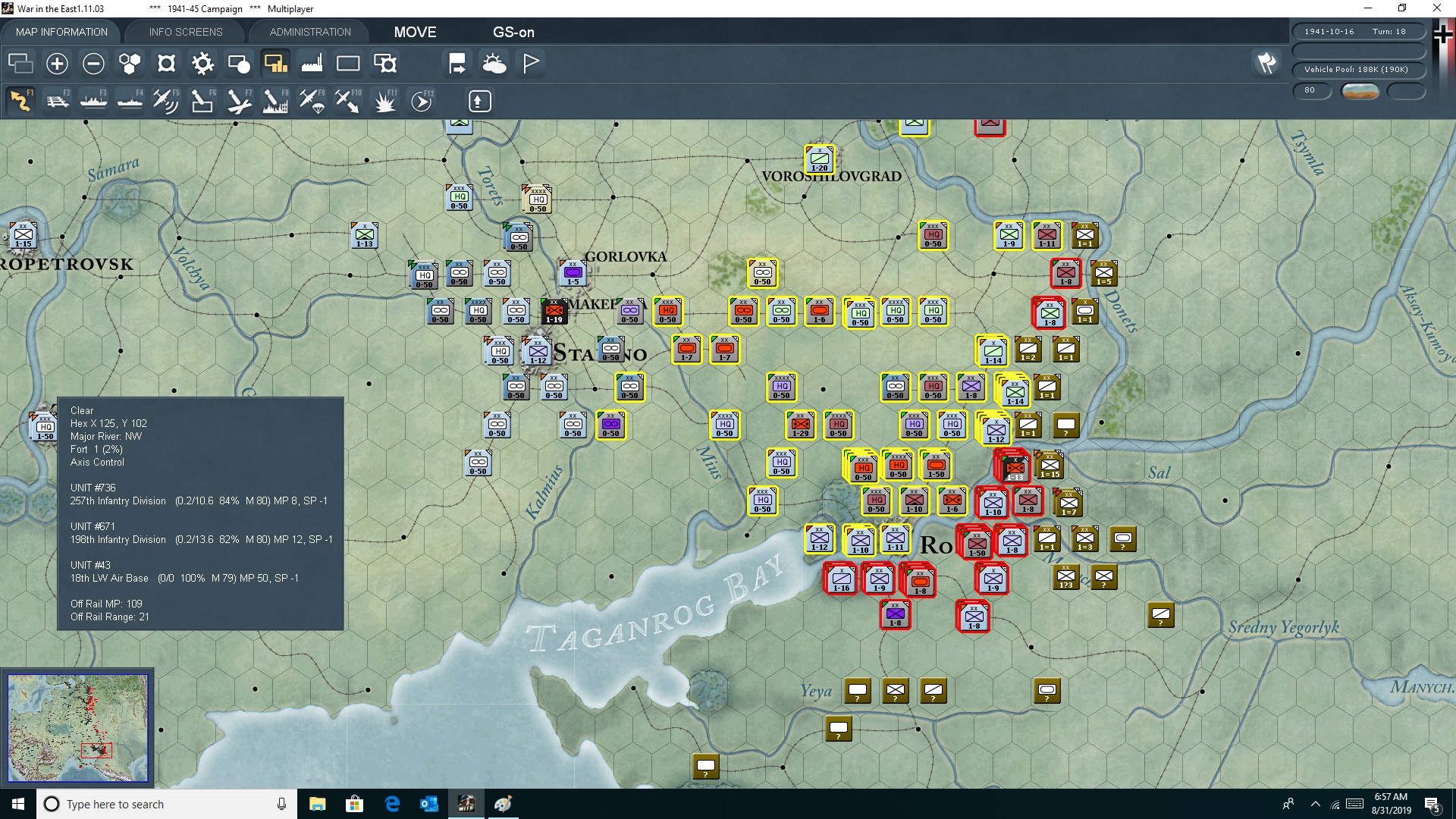The height and width of the screenshot is (819, 1456).
Task: Select the F2 rail movement mode
Action: click(58, 101)
